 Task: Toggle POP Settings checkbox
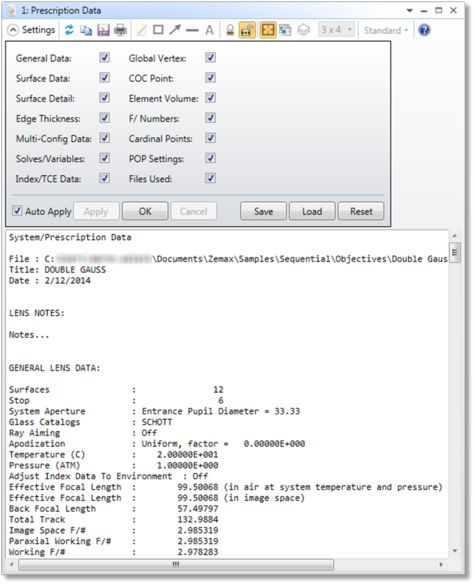[210, 158]
